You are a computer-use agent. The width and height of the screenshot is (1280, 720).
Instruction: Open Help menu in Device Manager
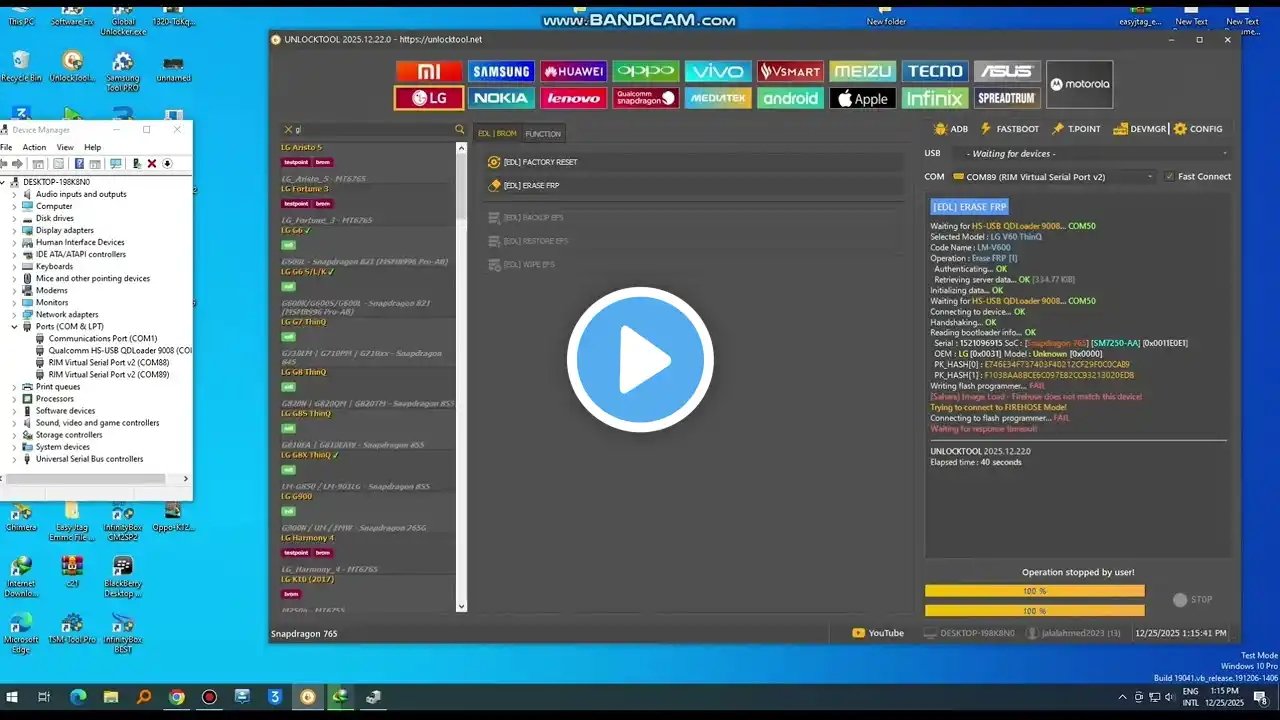tap(92, 147)
